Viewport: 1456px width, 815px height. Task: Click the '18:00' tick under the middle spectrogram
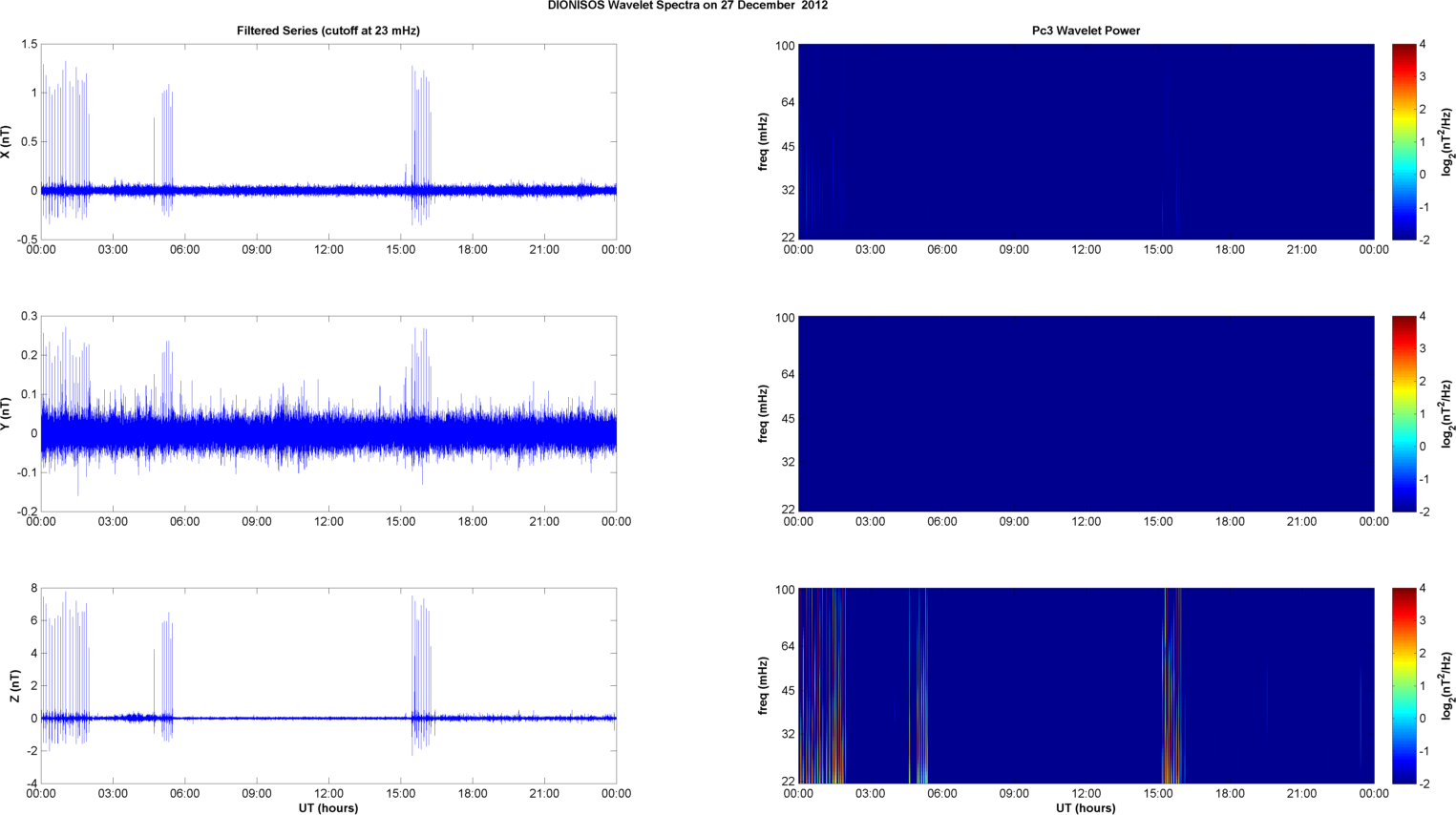click(1230, 522)
